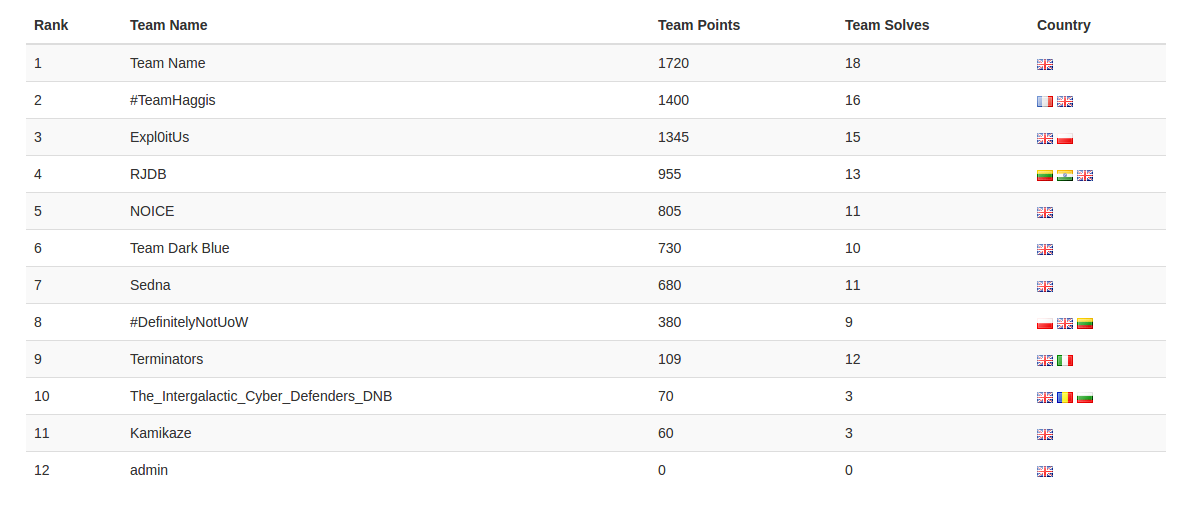Click the Country column header
The width and height of the screenshot is (1185, 506).
pyautogui.click(x=1064, y=25)
